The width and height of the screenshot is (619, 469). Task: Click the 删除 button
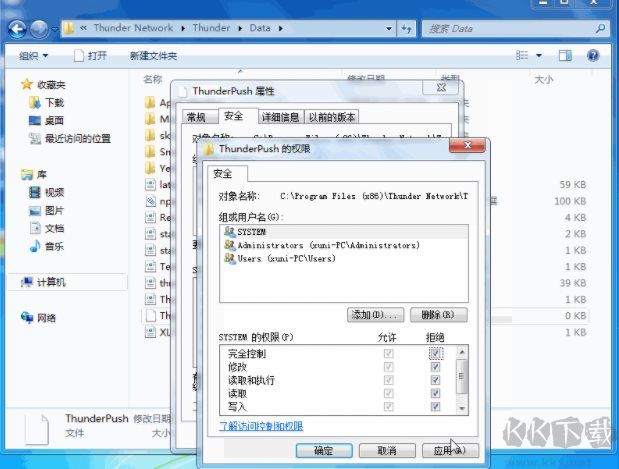click(439, 315)
